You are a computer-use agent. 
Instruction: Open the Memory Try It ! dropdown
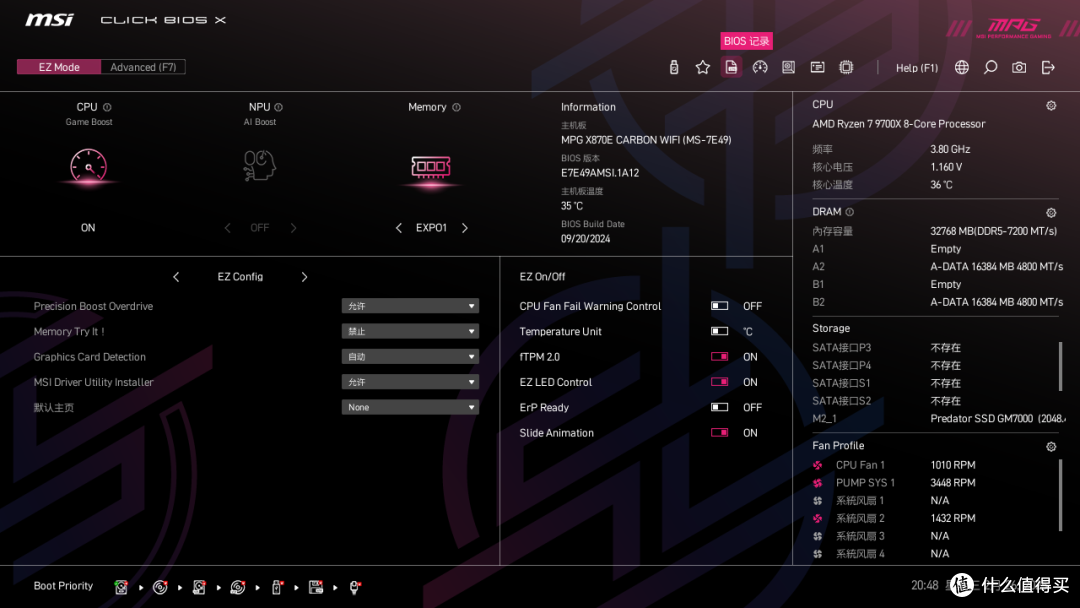coord(410,331)
